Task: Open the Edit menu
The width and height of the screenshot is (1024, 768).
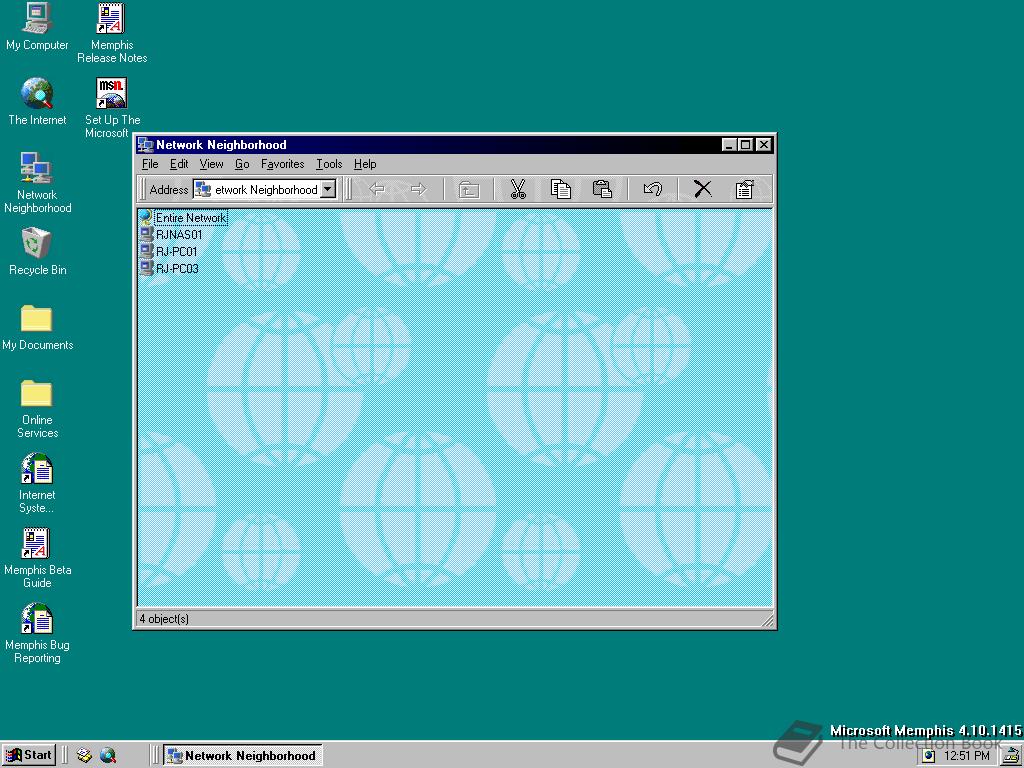Action: pos(179,164)
